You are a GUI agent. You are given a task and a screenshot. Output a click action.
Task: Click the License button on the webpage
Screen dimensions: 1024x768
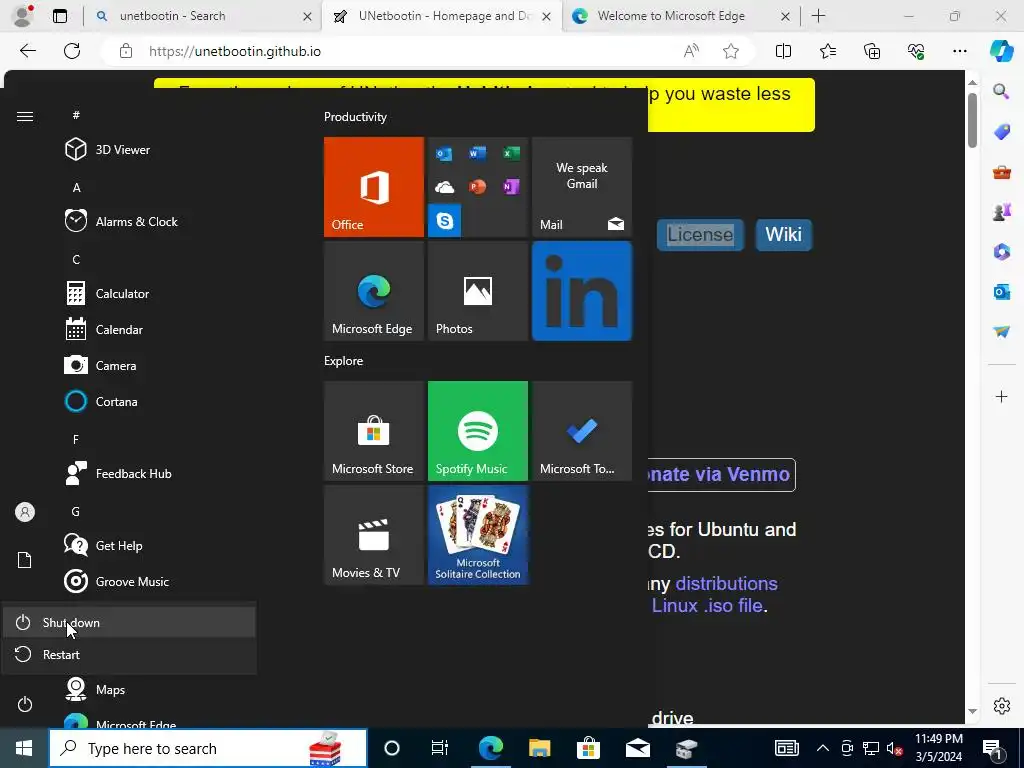tap(700, 234)
